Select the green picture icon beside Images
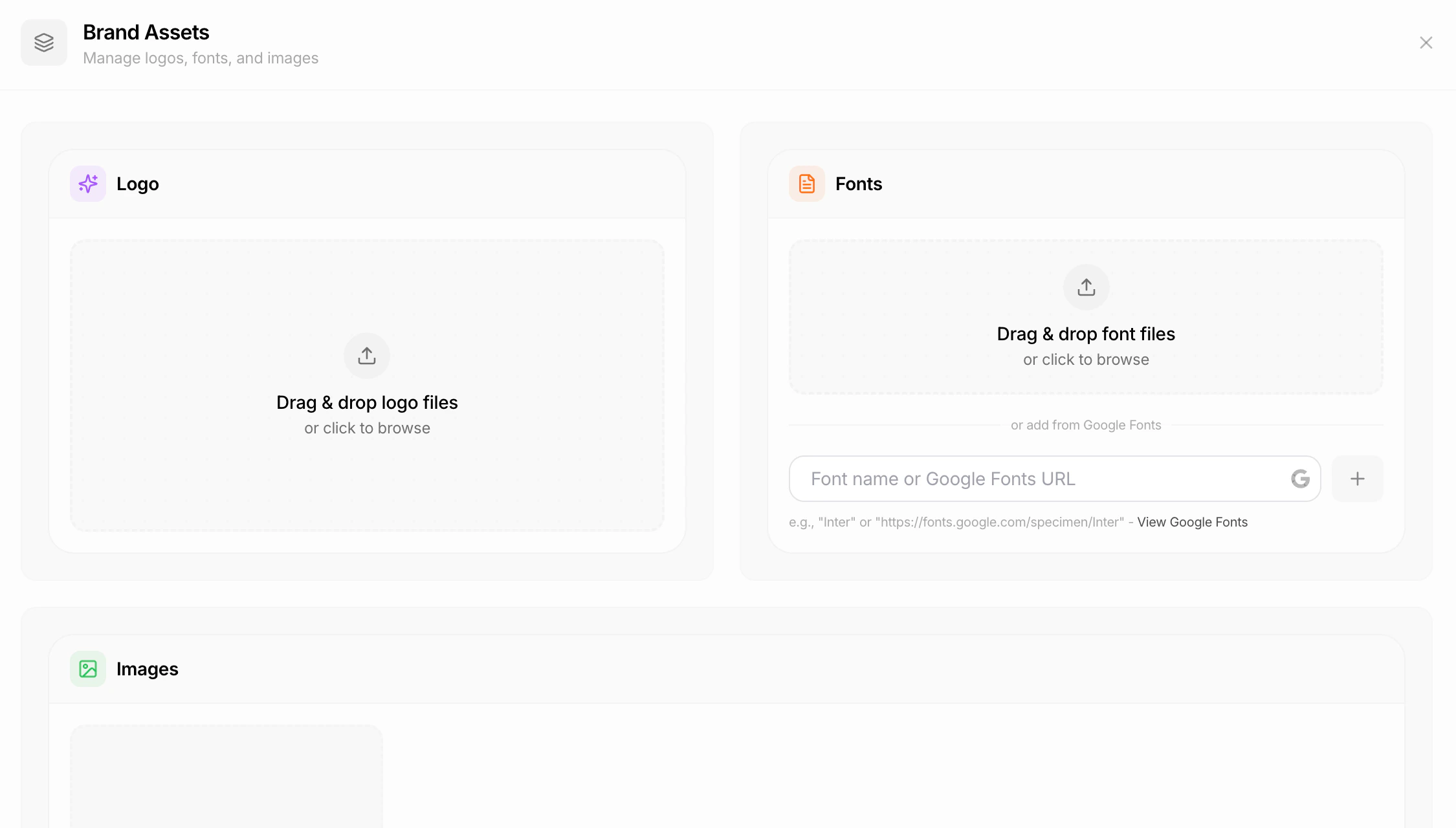Screen dimensions: 1456x828 [87, 669]
